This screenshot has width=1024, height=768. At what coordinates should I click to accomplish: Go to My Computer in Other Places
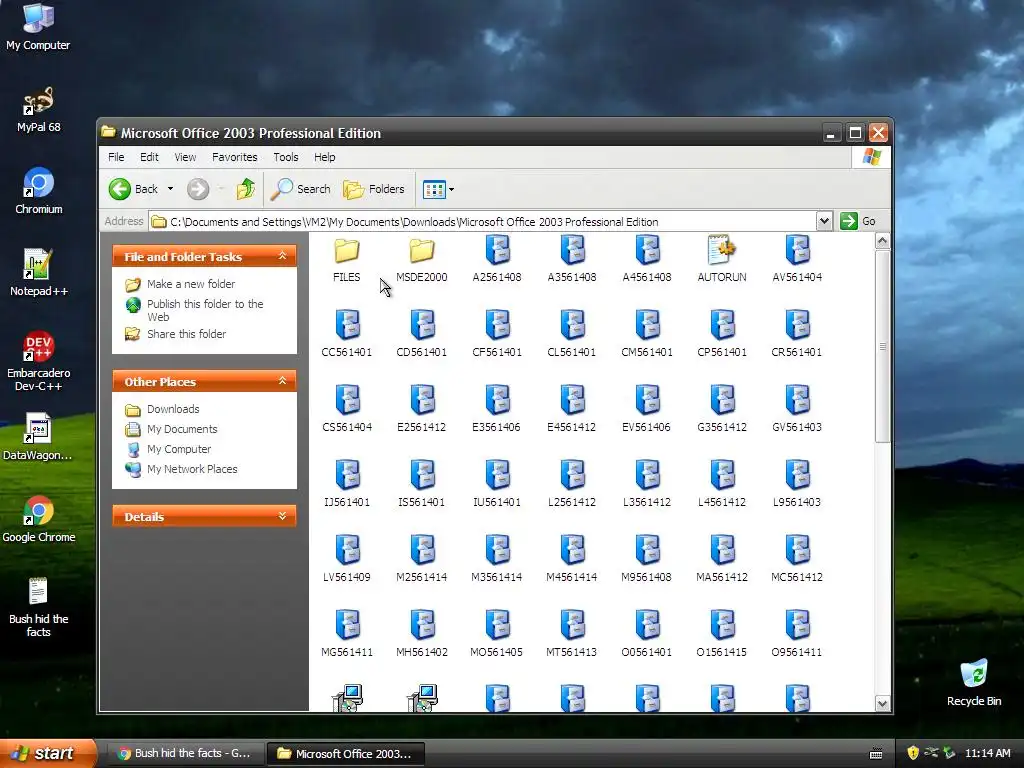point(179,449)
